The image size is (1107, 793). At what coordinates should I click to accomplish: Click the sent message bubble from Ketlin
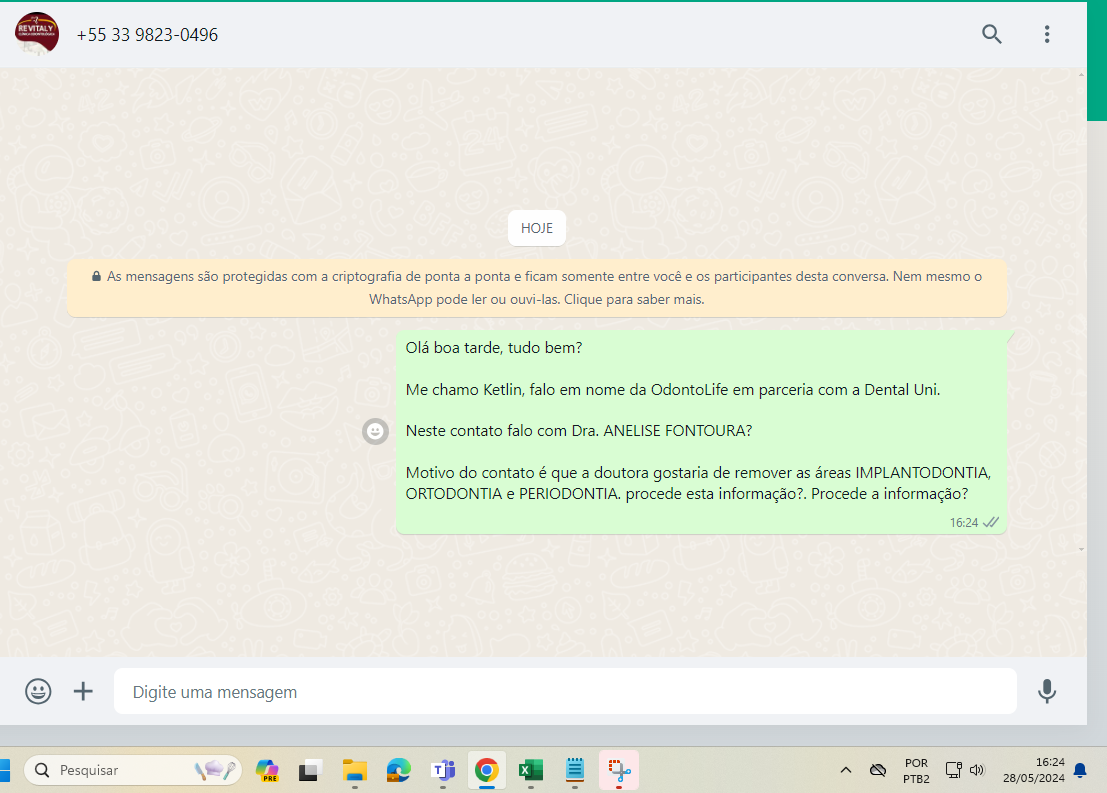[701, 432]
